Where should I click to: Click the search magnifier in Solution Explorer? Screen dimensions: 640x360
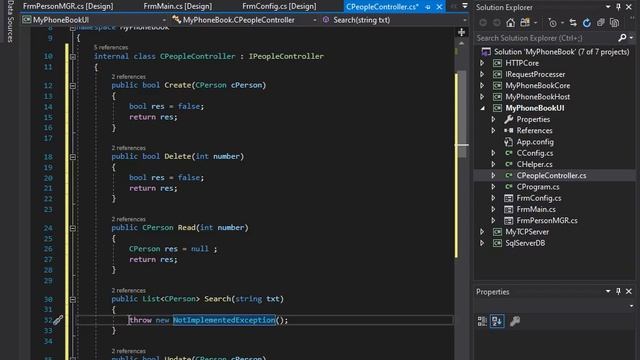point(622,38)
